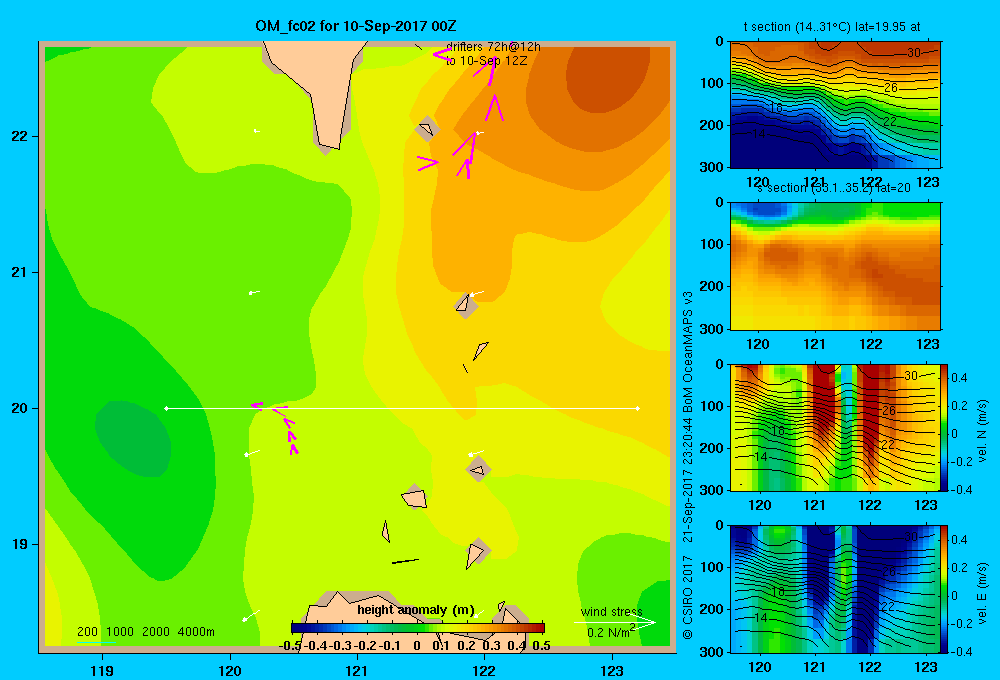Click the map title 'OM_fc02 for 10-Sep-2017 00Z'

point(356,26)
